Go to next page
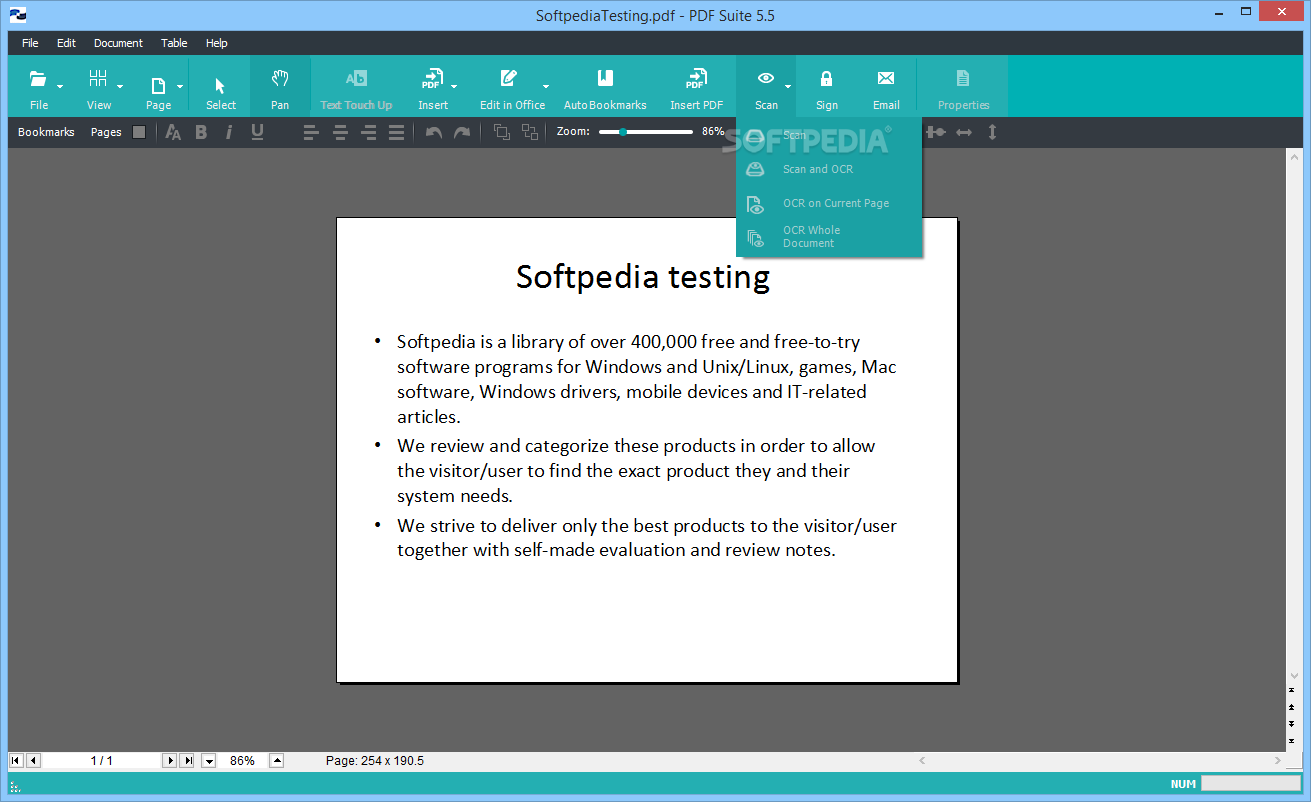 (x=169, y=761)
